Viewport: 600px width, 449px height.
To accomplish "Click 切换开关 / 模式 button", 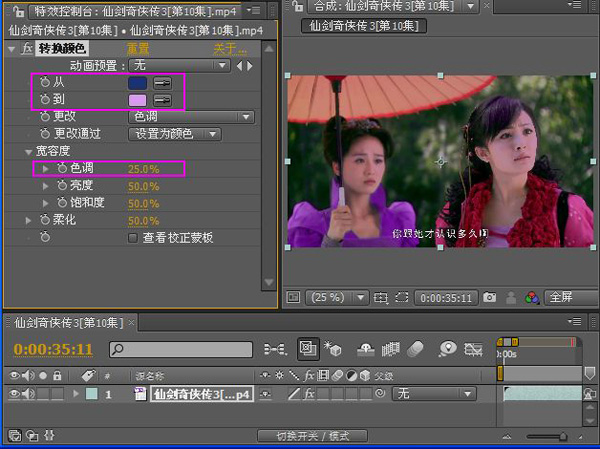I will click(x=313, y=436).
